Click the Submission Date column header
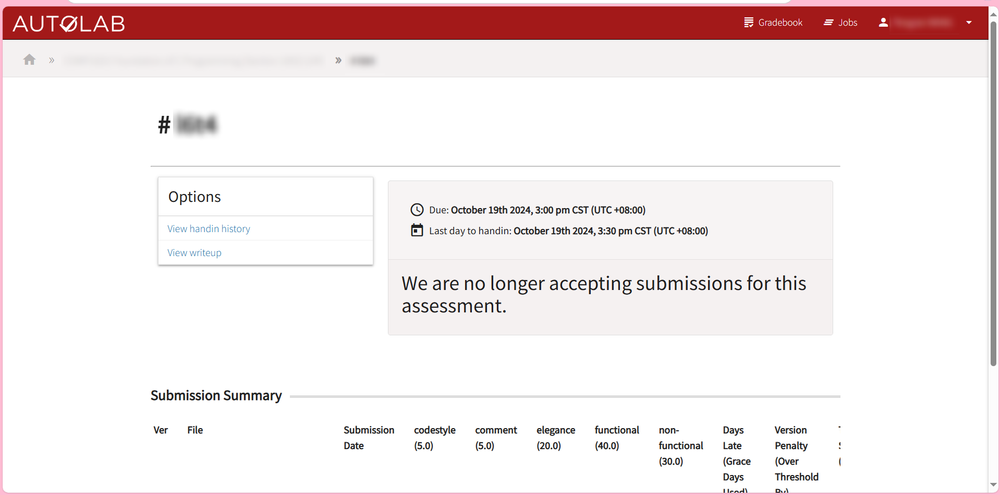Image resolution: width=1000 pixels, height=495 pixels. coord(369,438)
